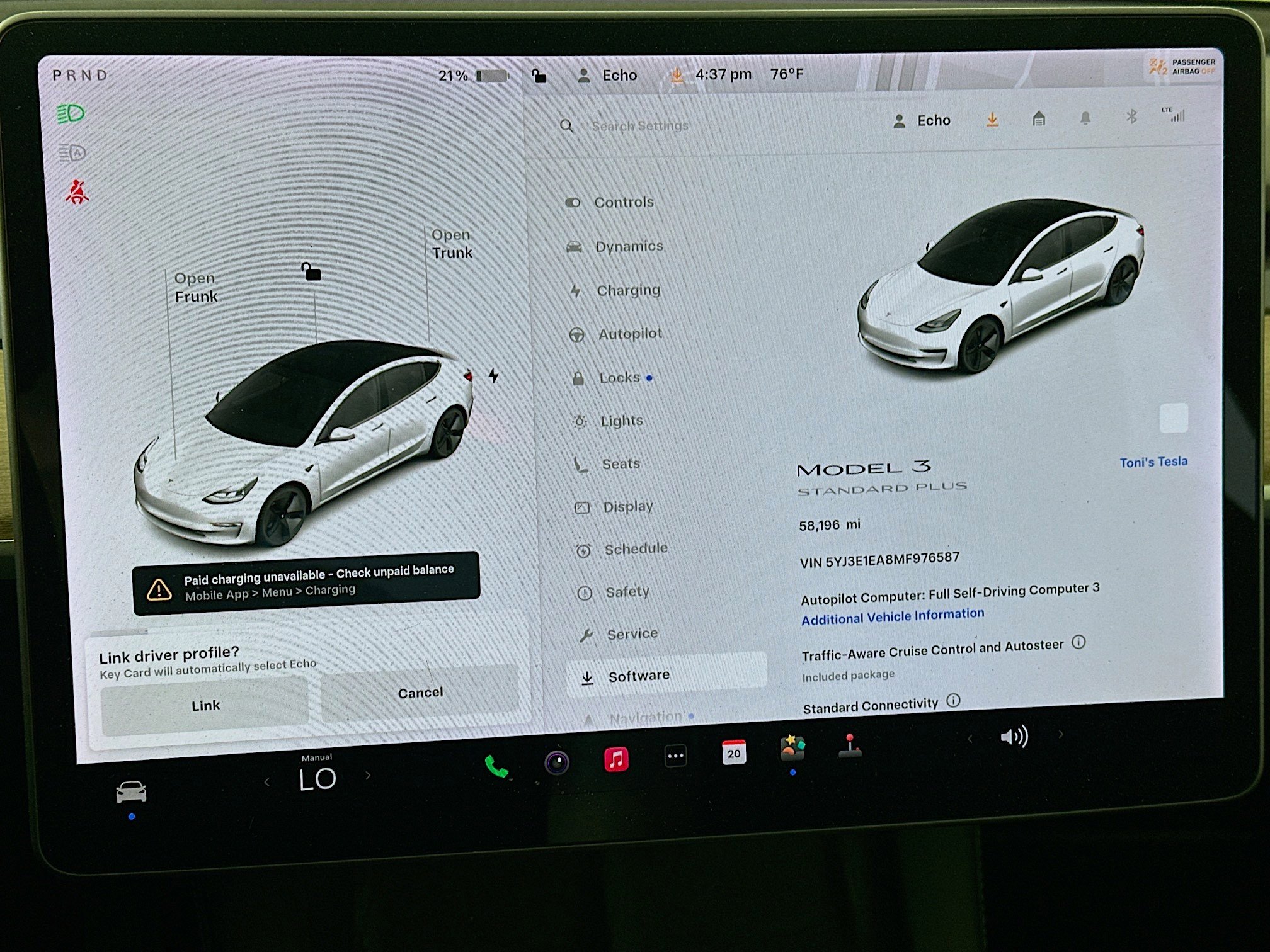1270x952 pixels.
Task: Open the Bluetooth settings icon
Action: coord(1131,116)
